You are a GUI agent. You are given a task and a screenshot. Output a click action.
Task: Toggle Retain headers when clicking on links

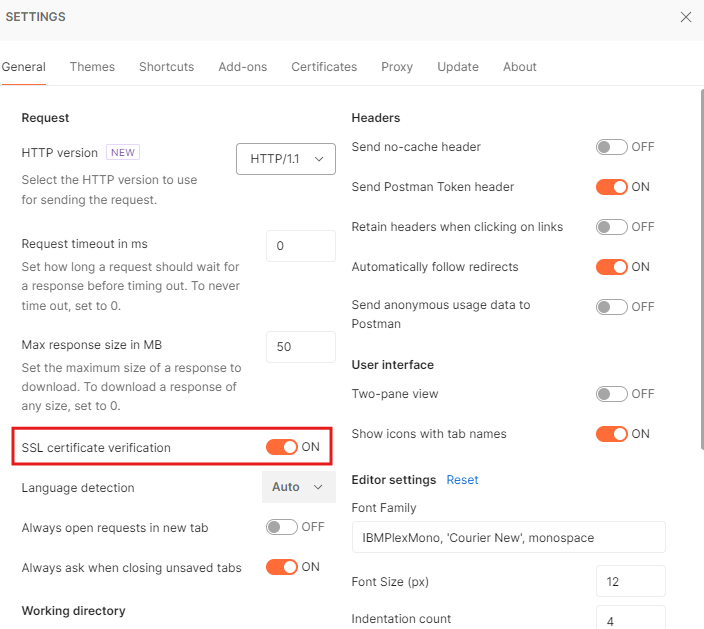[x=611, y=227]
